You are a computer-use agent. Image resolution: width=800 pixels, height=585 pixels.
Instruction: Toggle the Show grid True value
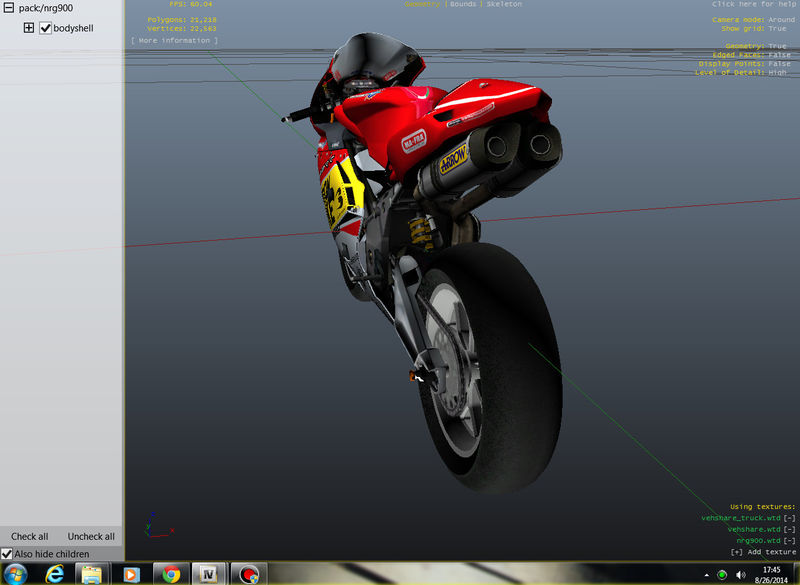[x=777, y=29]
